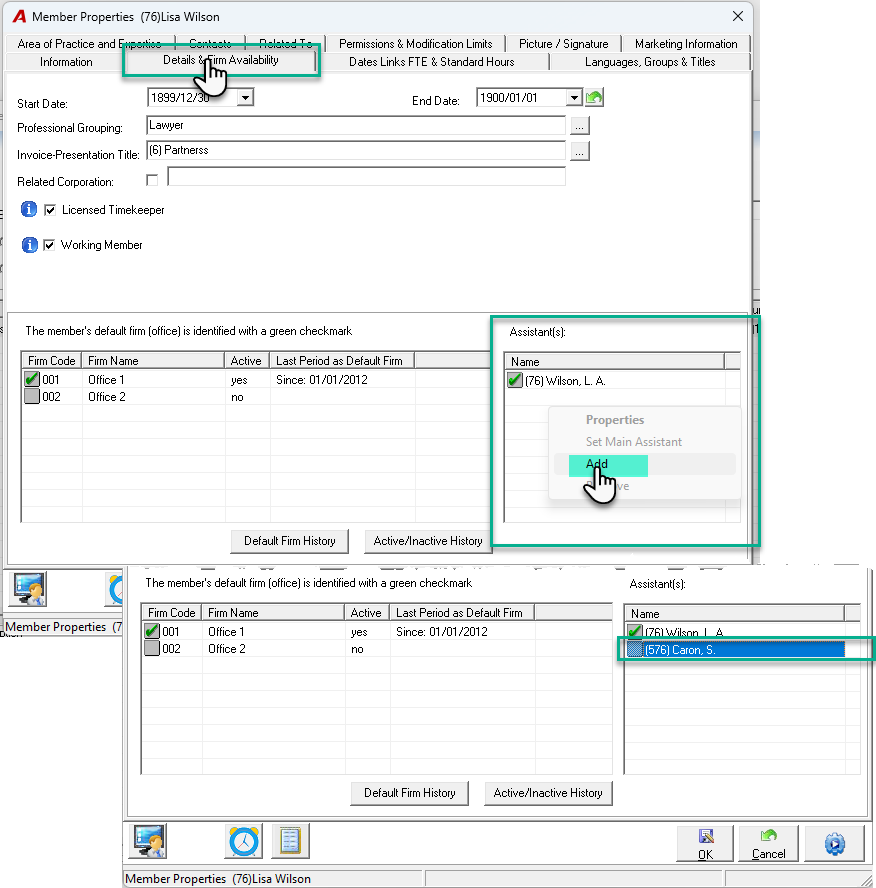
Task: Open the End Date dropdown arrow
Action: click(574, 97)
